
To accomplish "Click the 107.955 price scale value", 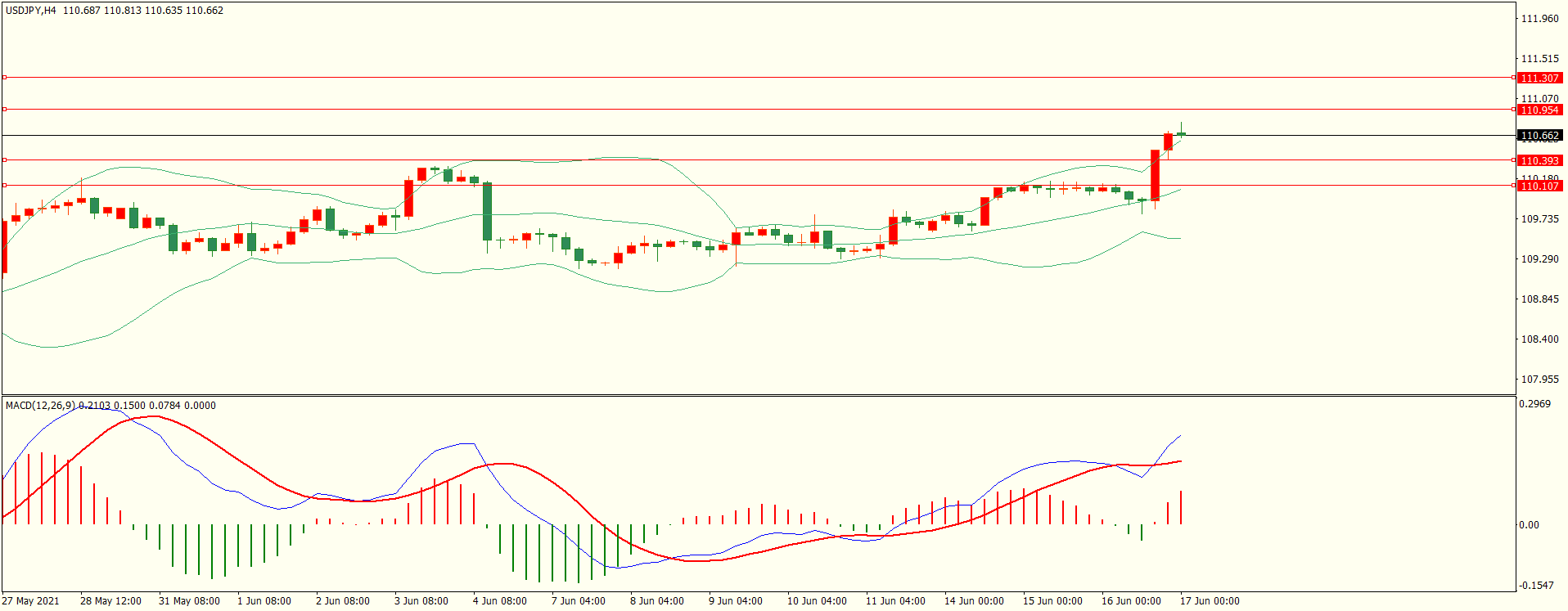I will [x=1539, y=380].
